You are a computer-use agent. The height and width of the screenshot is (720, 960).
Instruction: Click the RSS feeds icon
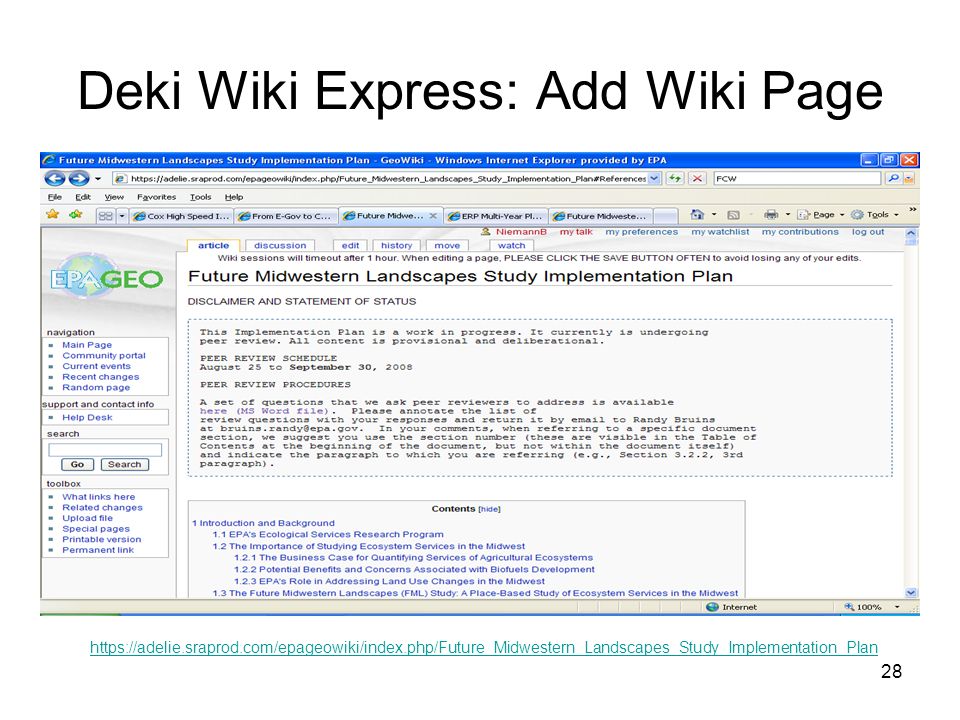[733, 215]
